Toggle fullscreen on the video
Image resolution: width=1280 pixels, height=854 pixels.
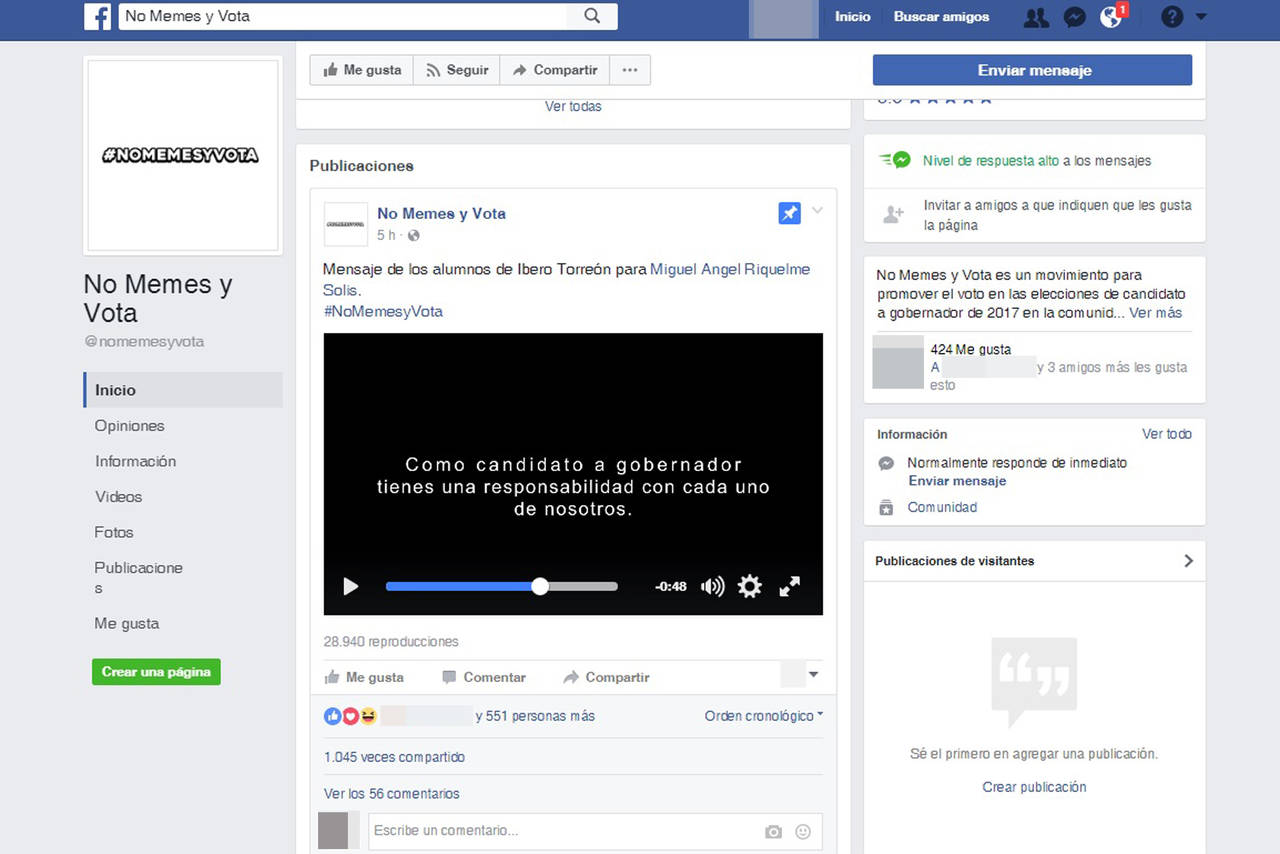coord(789,586)
